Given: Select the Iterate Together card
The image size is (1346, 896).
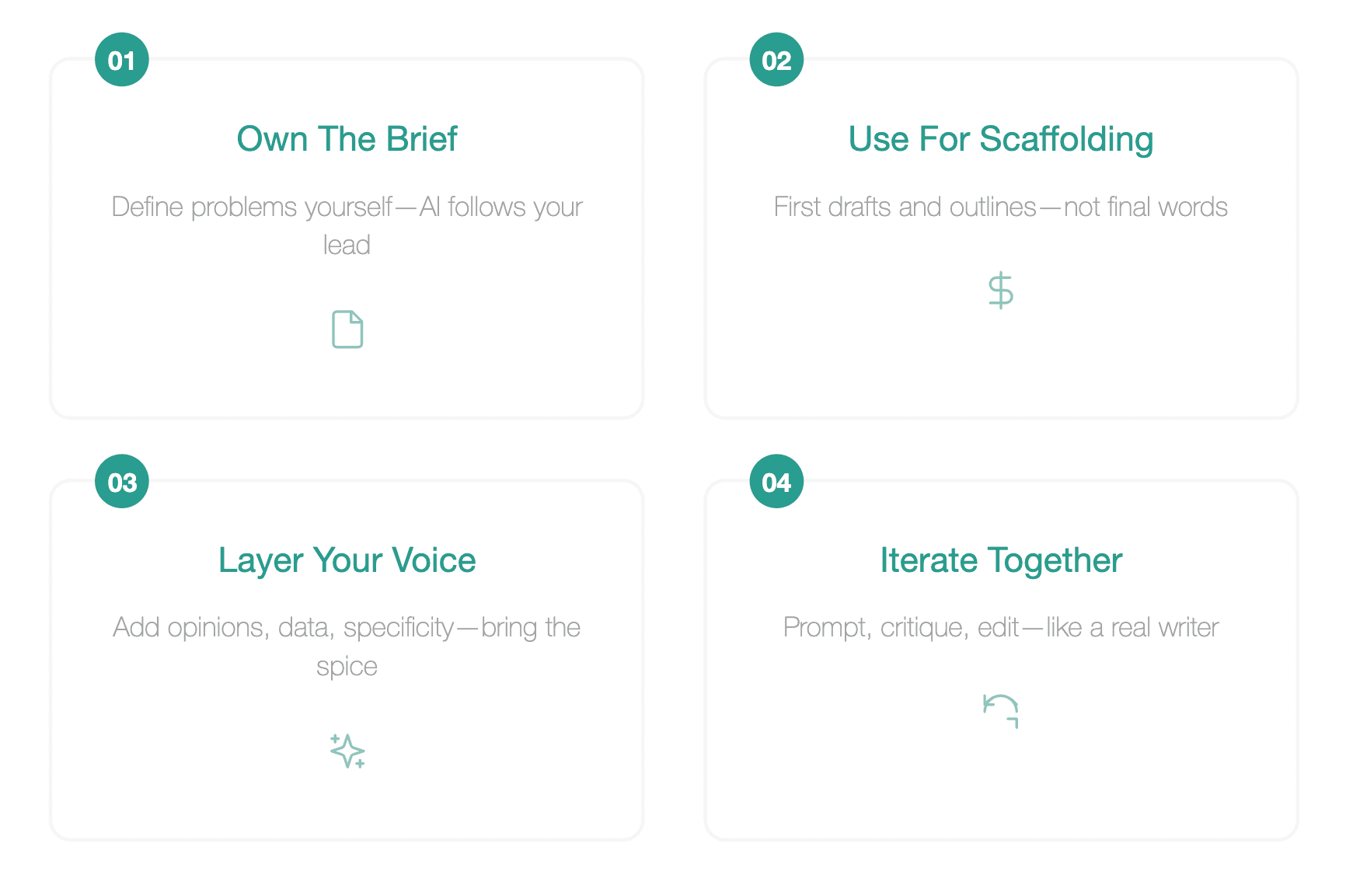Looking at the screenshot, I should click(1001, 660).
